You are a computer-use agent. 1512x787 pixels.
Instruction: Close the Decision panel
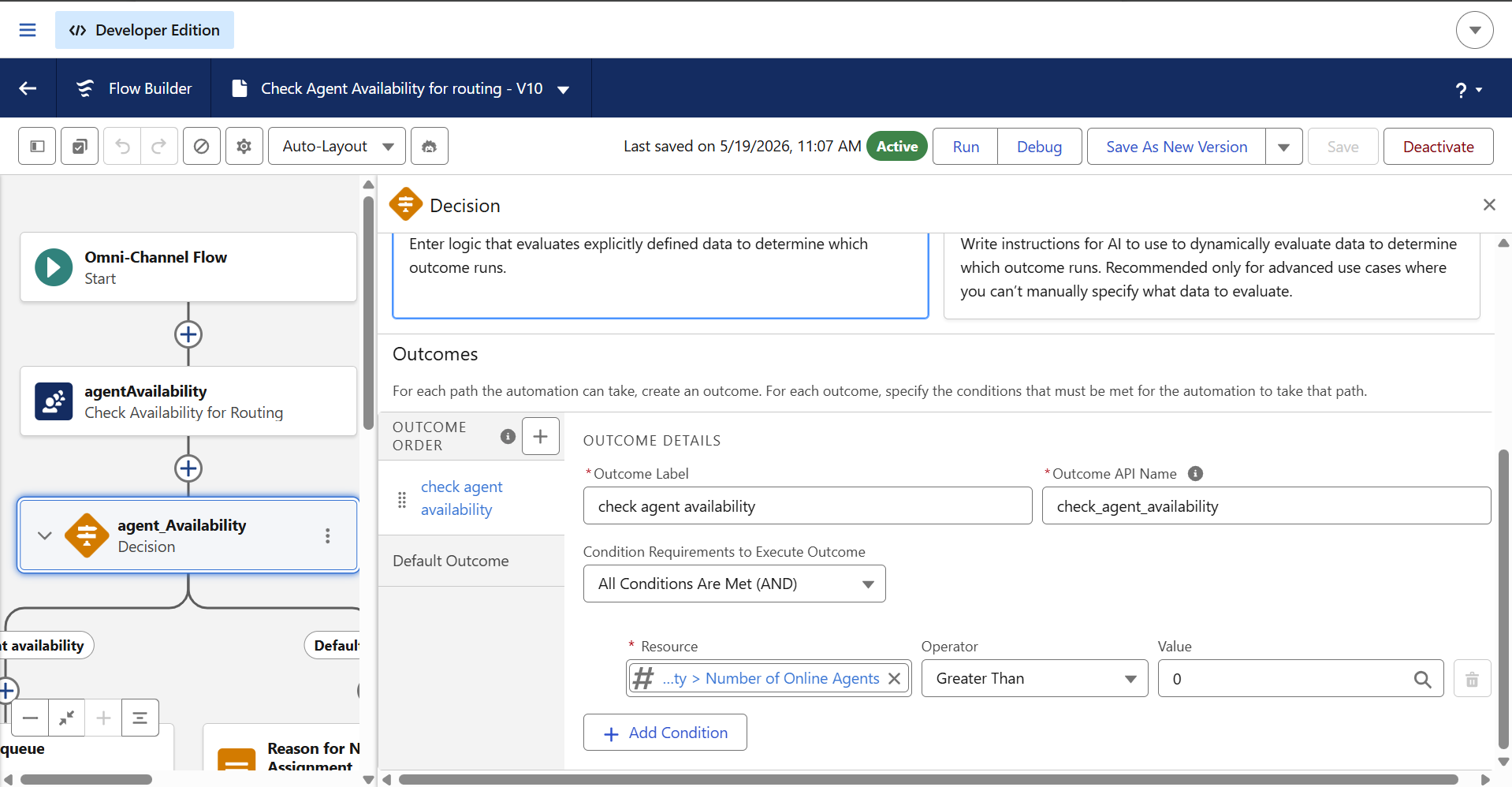pos(1489,205)
